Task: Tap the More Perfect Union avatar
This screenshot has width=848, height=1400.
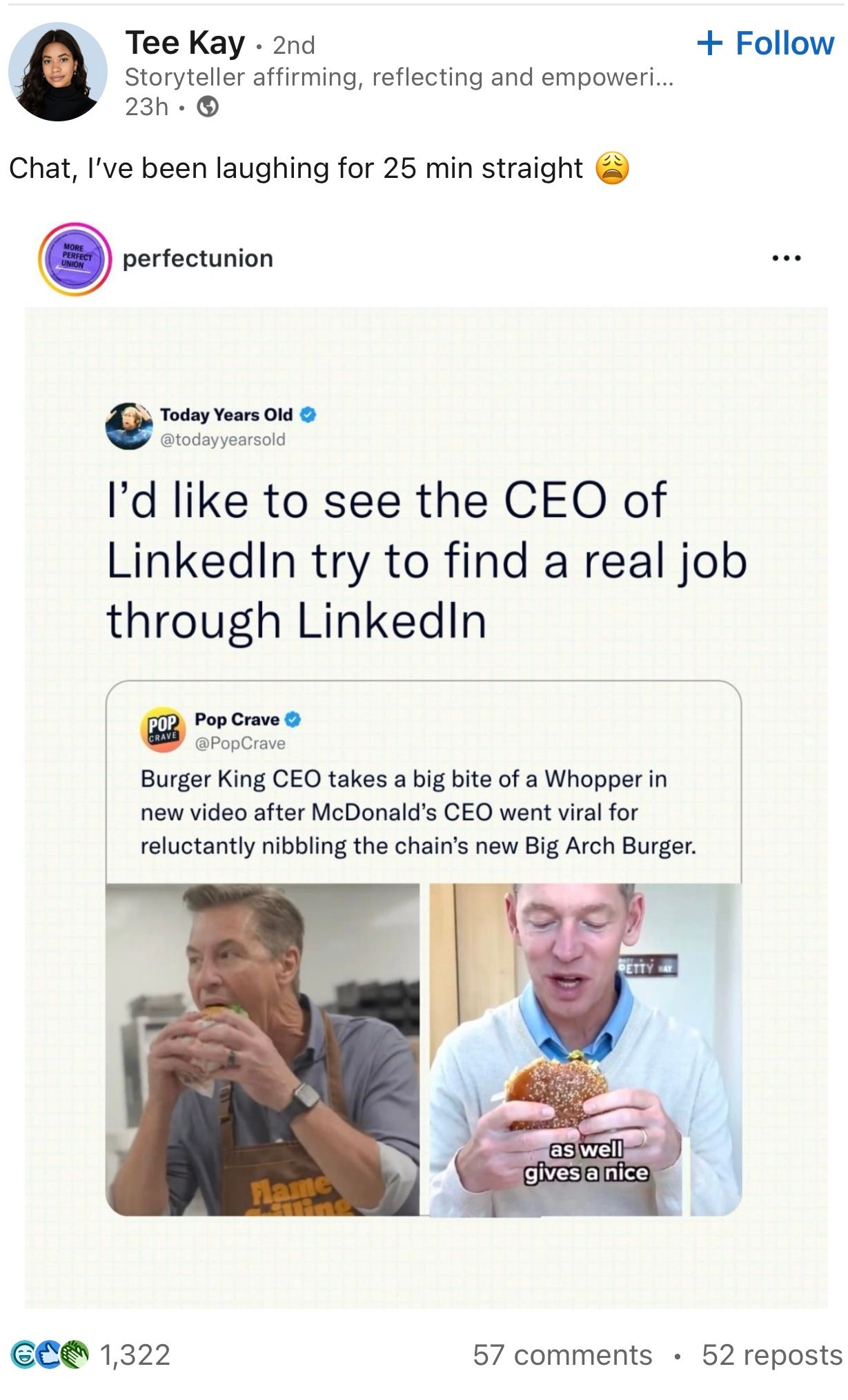Action: pyautogui.click(x=75, y=259)
